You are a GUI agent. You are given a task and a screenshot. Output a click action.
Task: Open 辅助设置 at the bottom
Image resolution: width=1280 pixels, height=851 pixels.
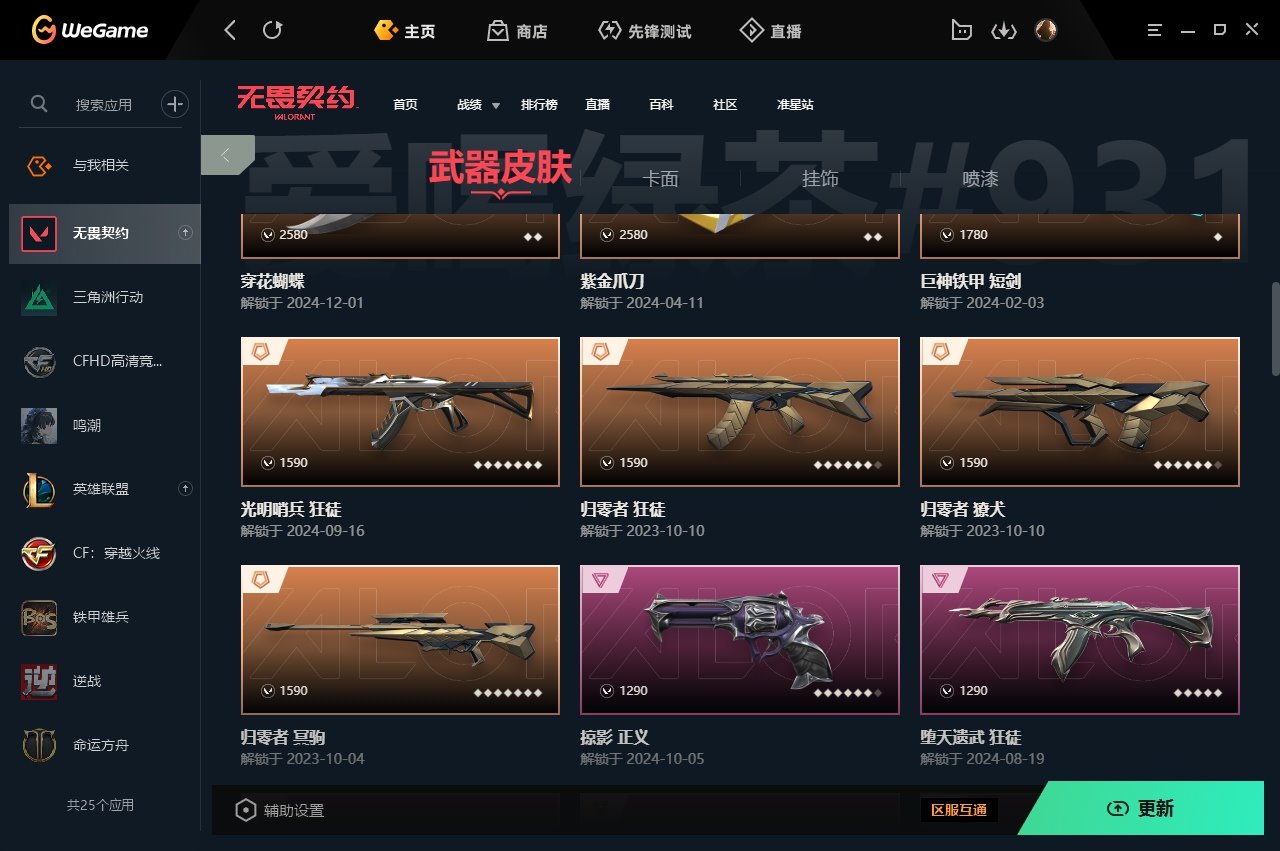pyautogui.click(x=280, y=810)
